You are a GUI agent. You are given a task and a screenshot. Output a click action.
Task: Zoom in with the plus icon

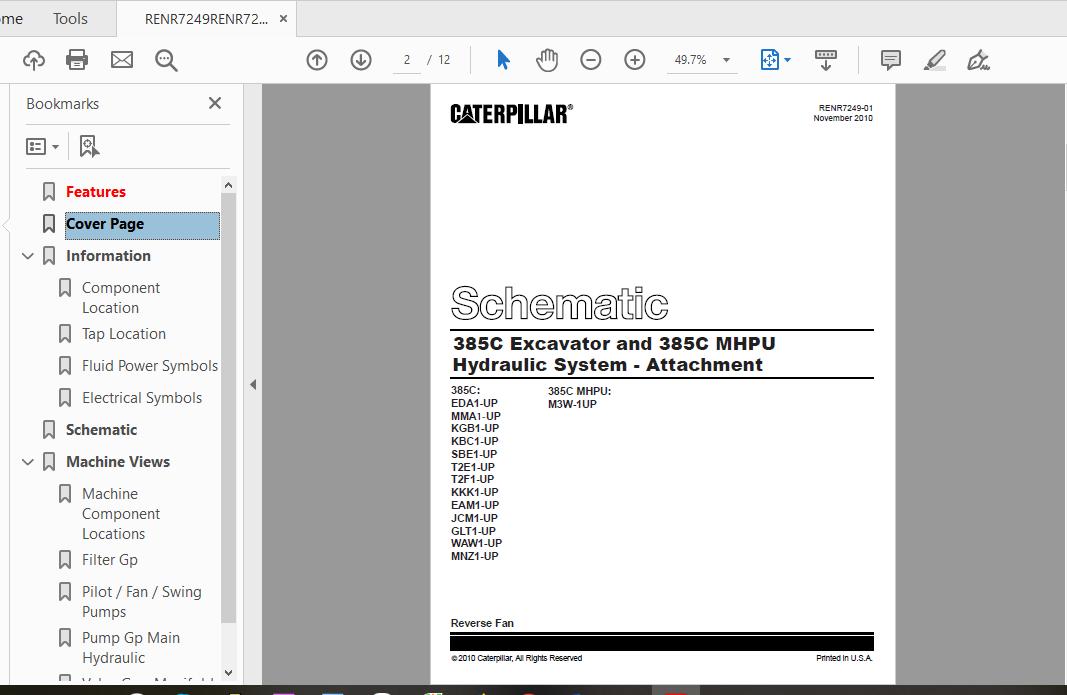[x=635, y=61]
